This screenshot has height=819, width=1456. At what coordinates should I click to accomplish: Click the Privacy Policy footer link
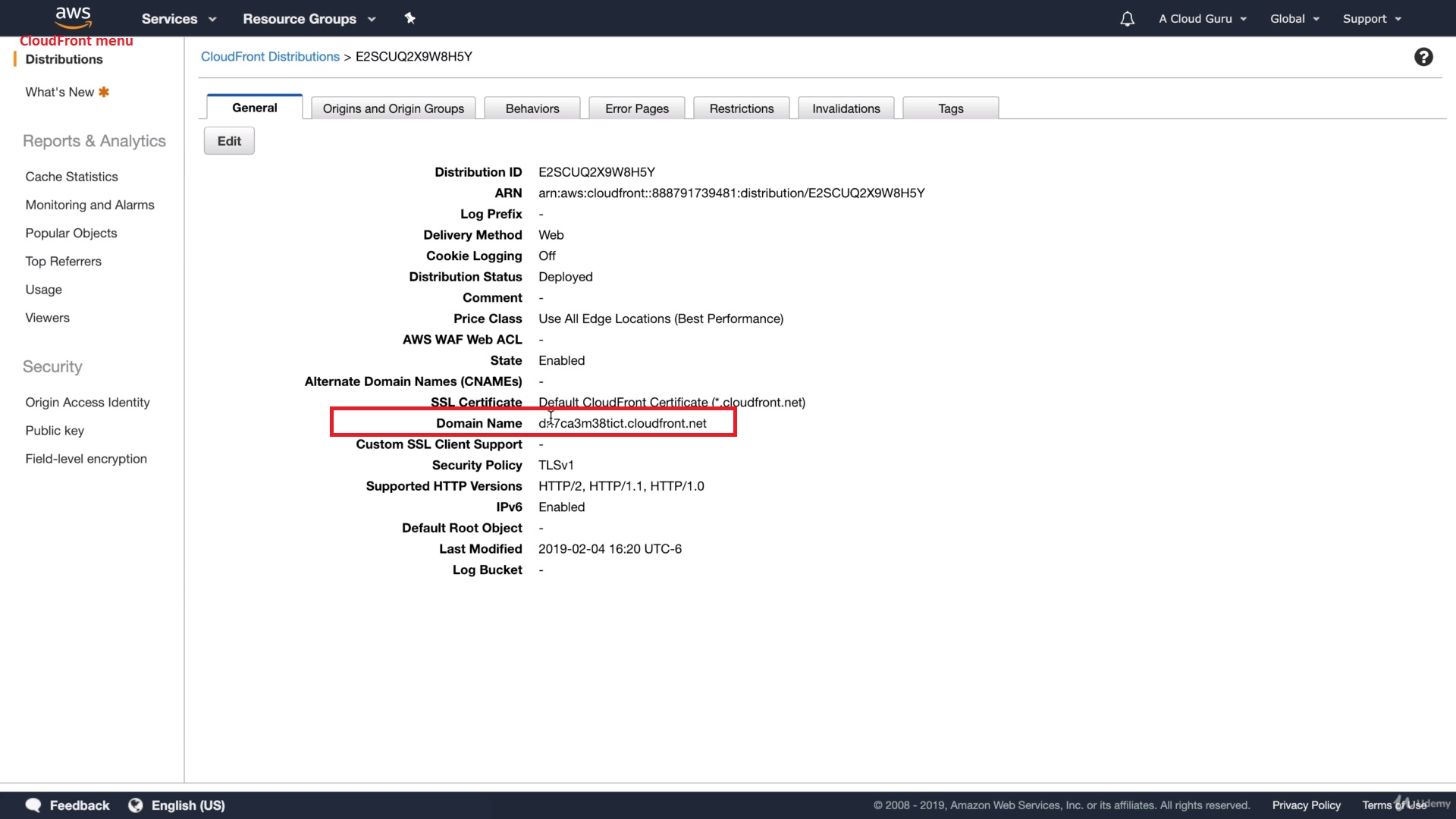click(1306, 805)
